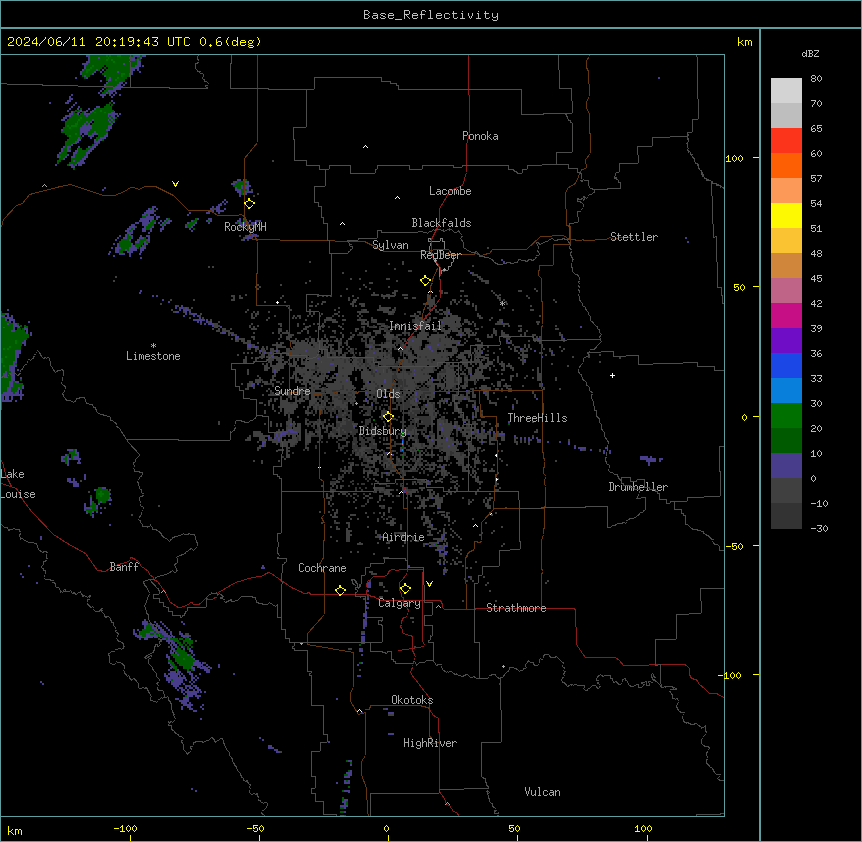Viewport: 862px width, 842px height.
Task: Click the RedDeer town label
Action: coord(440,255)
